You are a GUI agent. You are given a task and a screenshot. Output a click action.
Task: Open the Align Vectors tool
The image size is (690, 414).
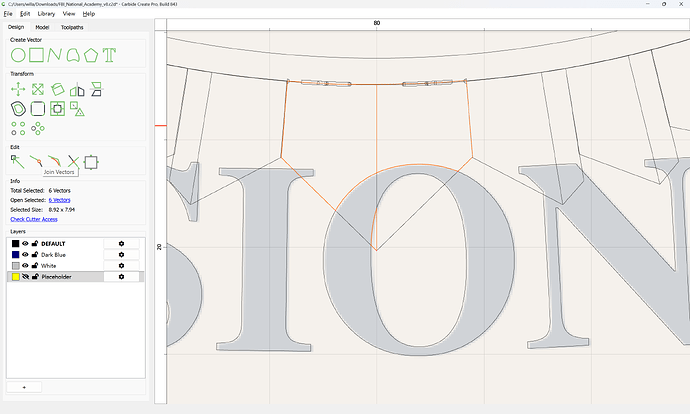[57, 109]
